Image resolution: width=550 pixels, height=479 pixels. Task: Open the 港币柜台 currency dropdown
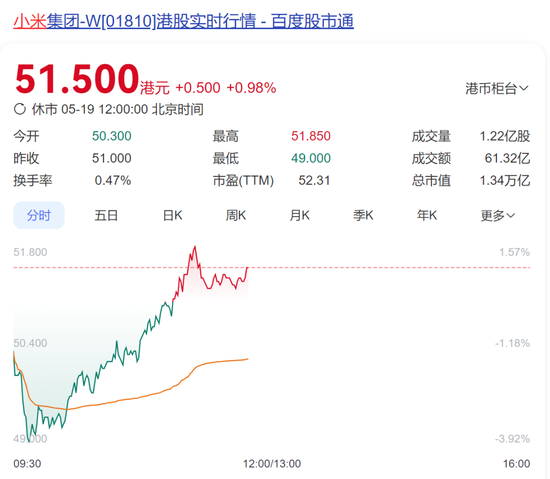point(497,89)
